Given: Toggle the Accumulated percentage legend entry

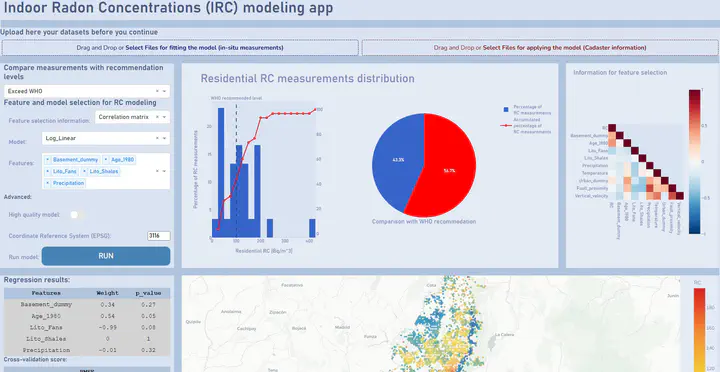Looking at the screenshot, I should tap(526, 125).
